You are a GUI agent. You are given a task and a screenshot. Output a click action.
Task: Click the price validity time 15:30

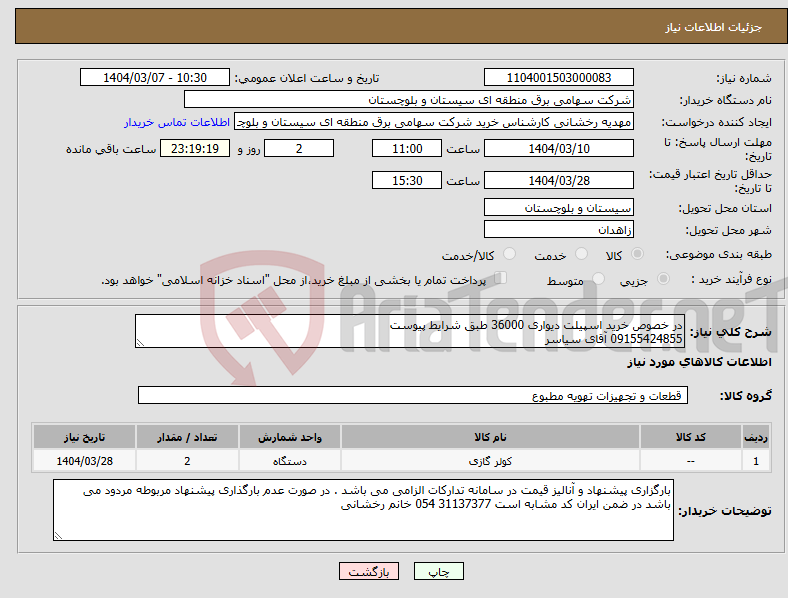407,180
